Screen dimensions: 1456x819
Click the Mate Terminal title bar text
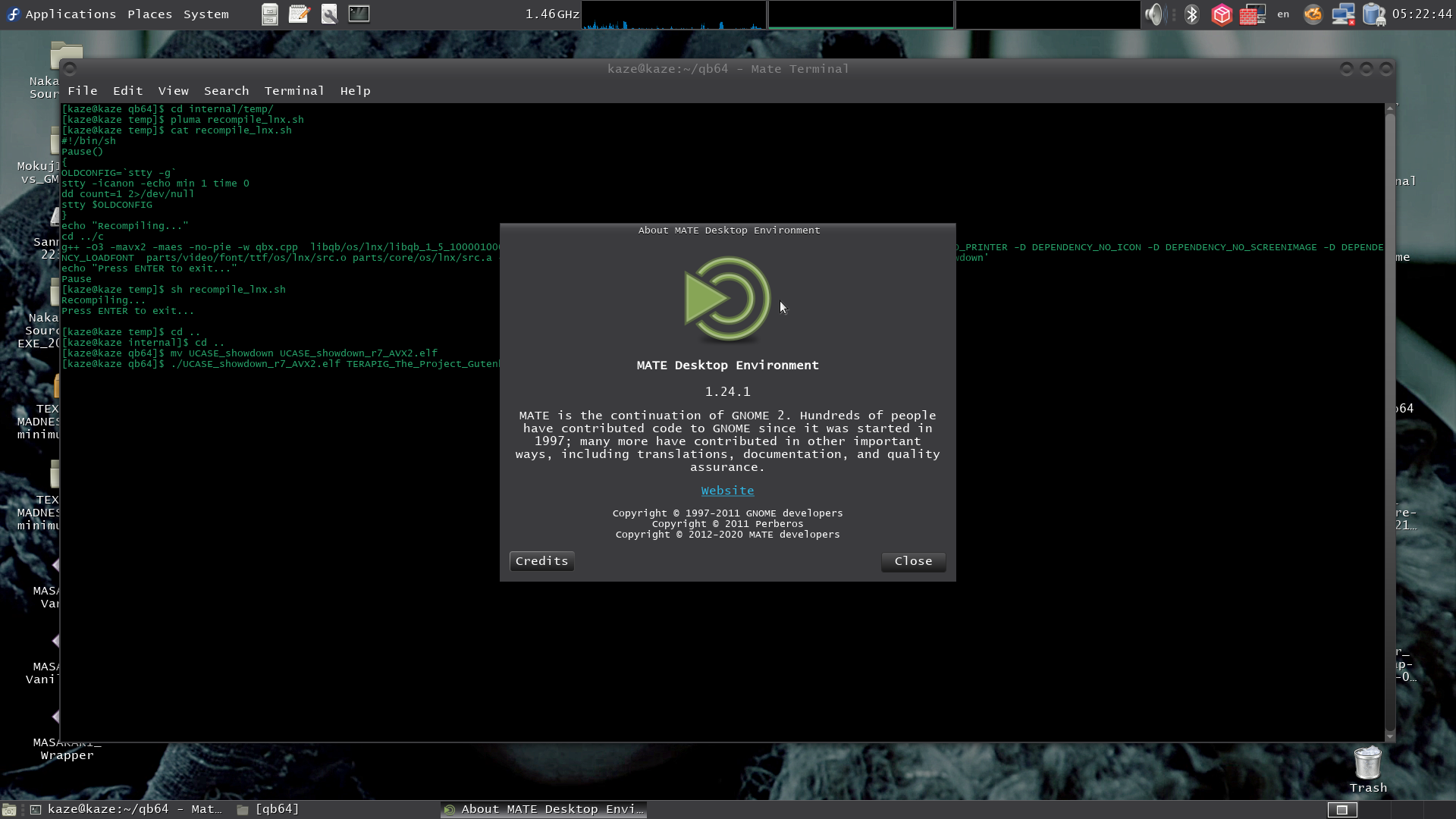point(728,69)
